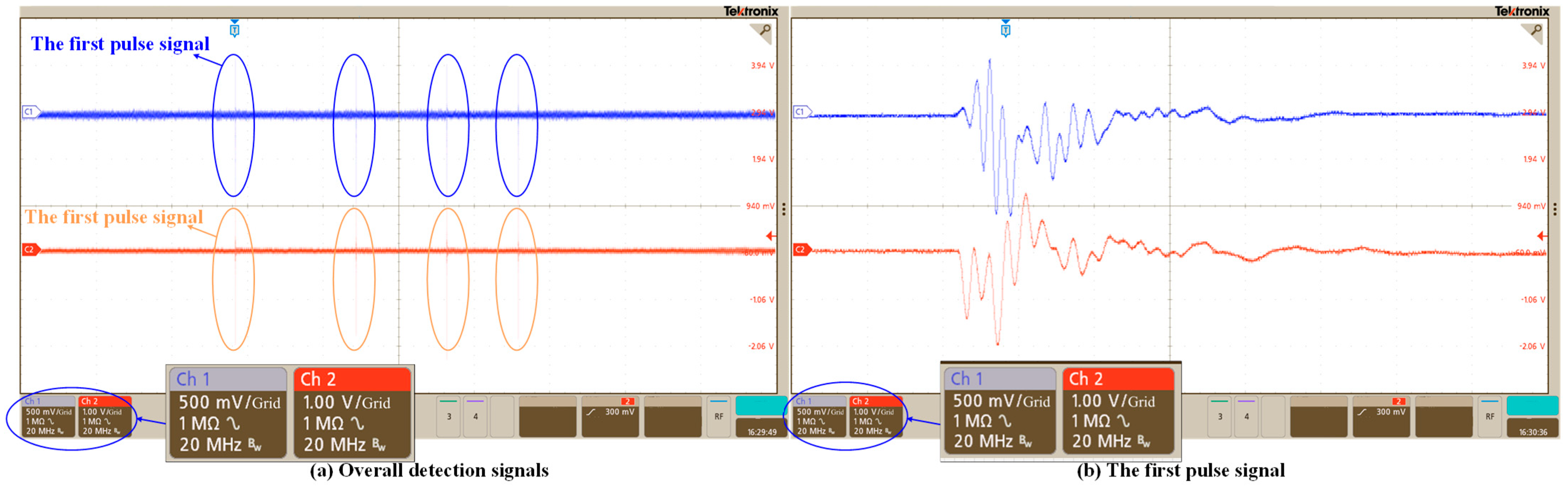Screen dimensions: 1568x486
Task: Open small Ch 1 badge on left scope
Action: pyautogui.click(x=48, y=417)
